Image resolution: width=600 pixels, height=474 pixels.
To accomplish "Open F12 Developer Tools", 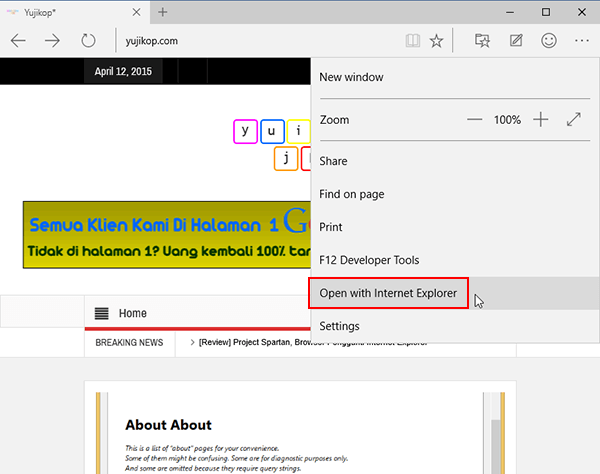I will [455, 260].
